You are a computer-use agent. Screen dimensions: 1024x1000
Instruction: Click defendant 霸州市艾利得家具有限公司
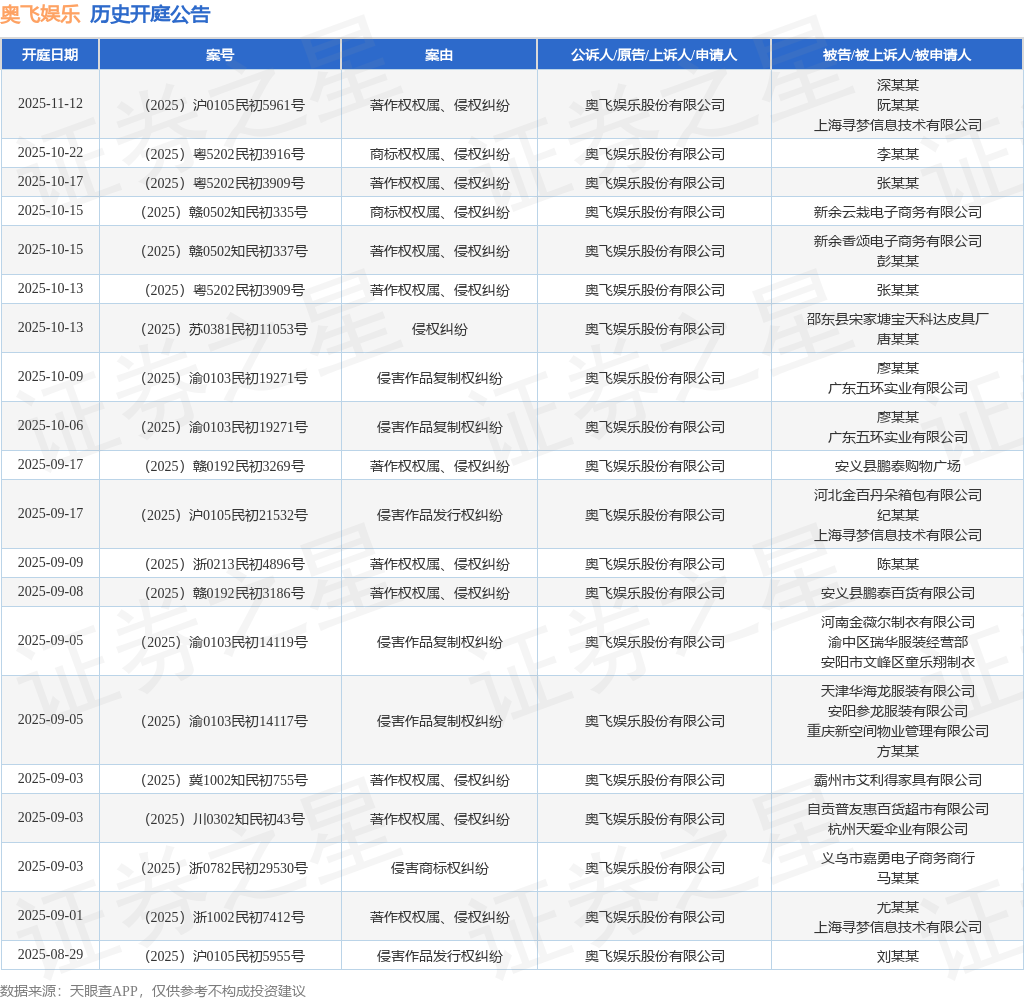(897, 781)
